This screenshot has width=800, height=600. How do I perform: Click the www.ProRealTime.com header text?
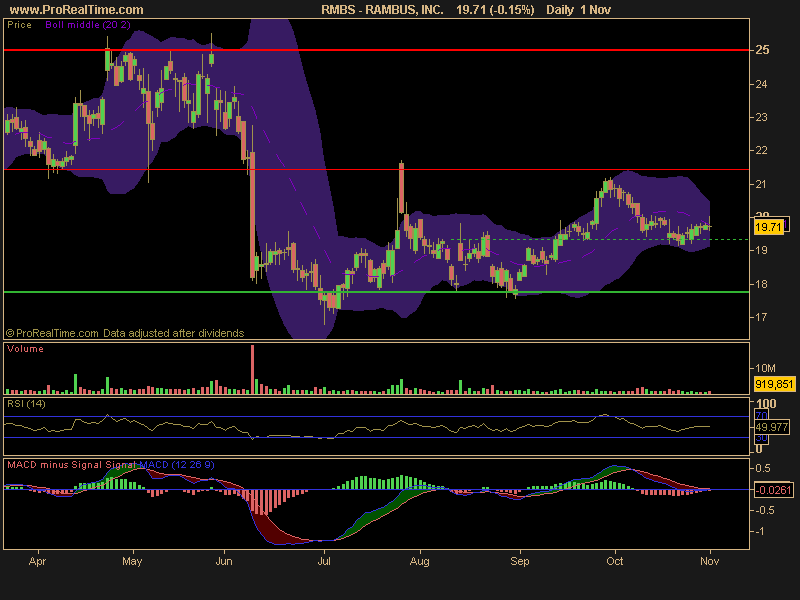pos(77,10)
